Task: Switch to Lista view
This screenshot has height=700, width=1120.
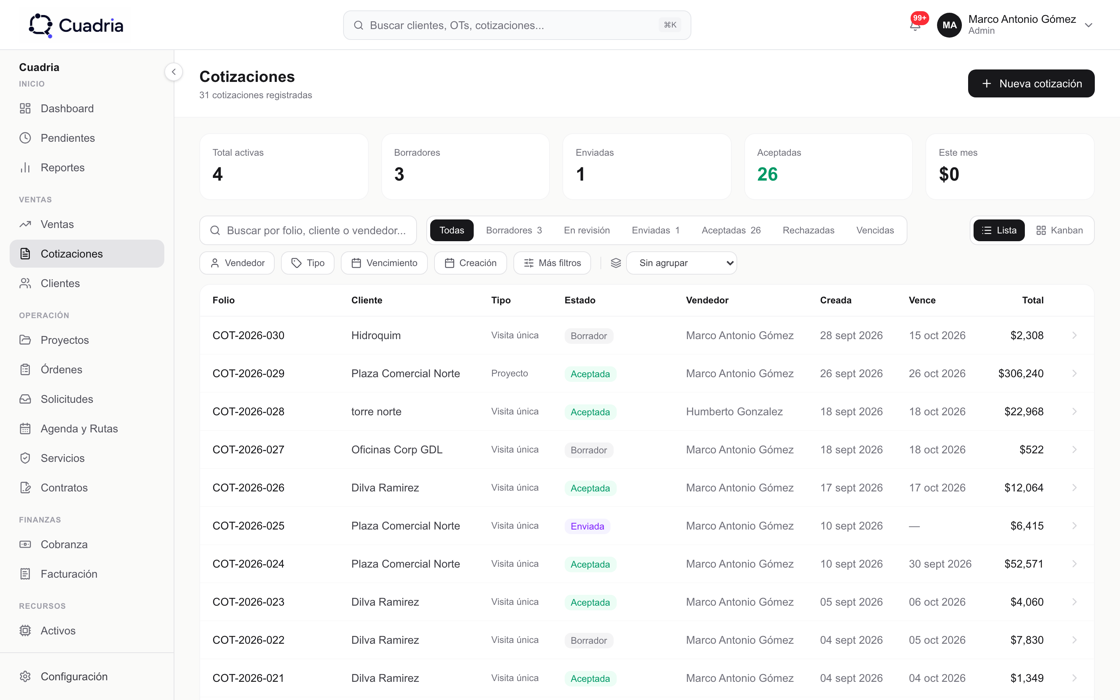Action: (x=999, y=230)
